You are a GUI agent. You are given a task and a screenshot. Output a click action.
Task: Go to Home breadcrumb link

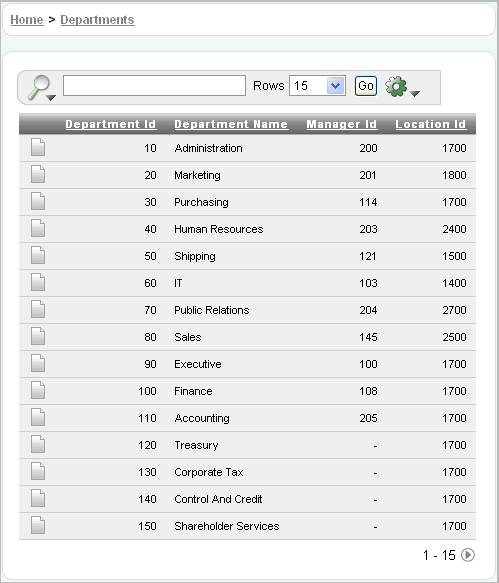27,20
